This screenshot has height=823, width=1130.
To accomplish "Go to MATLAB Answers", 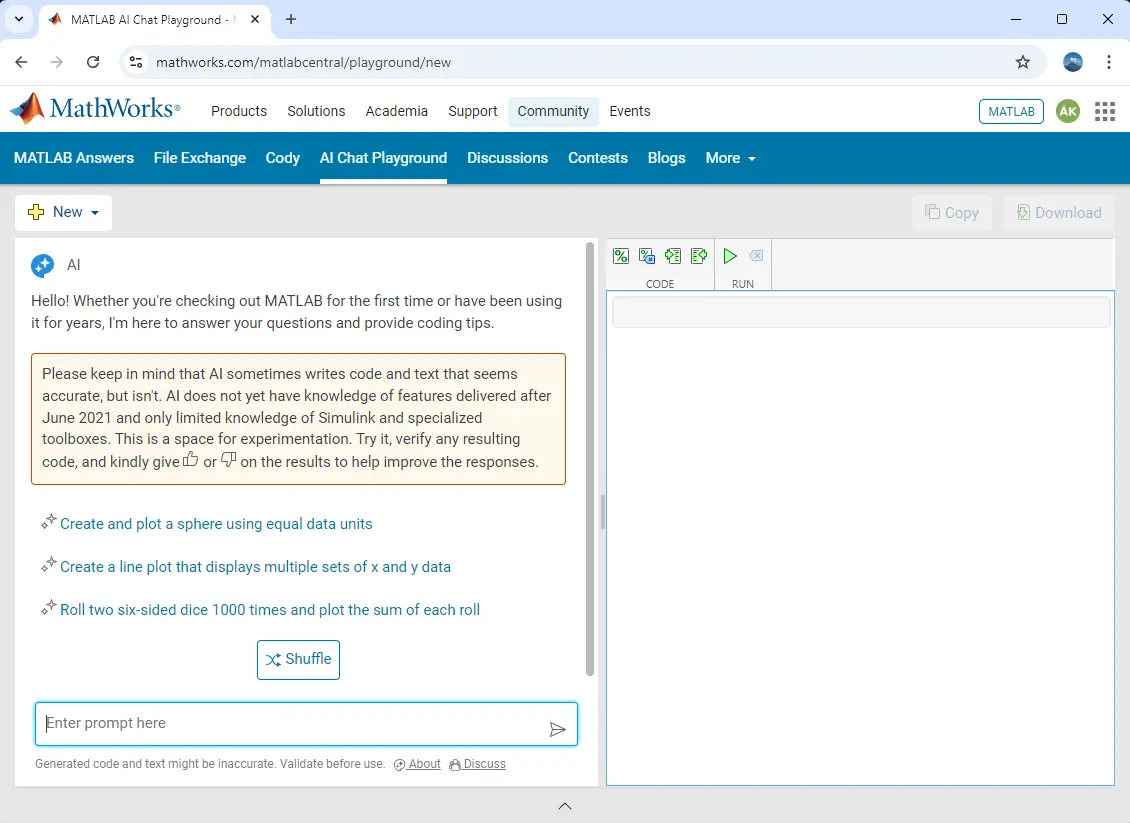I will pos(74,158).
